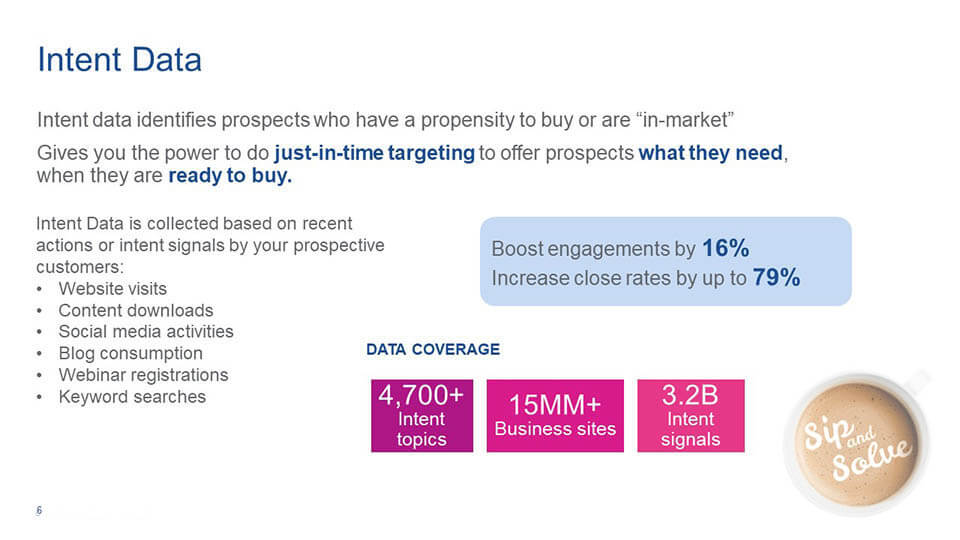Click the slide page number 6
The height and width of the screenshot is (540, 960).
coord(39,511)
